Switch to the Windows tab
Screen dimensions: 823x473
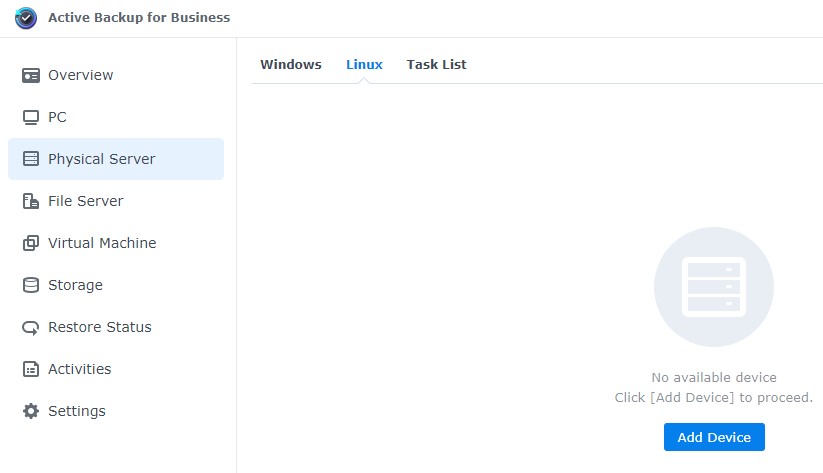[x=291, y=65]
